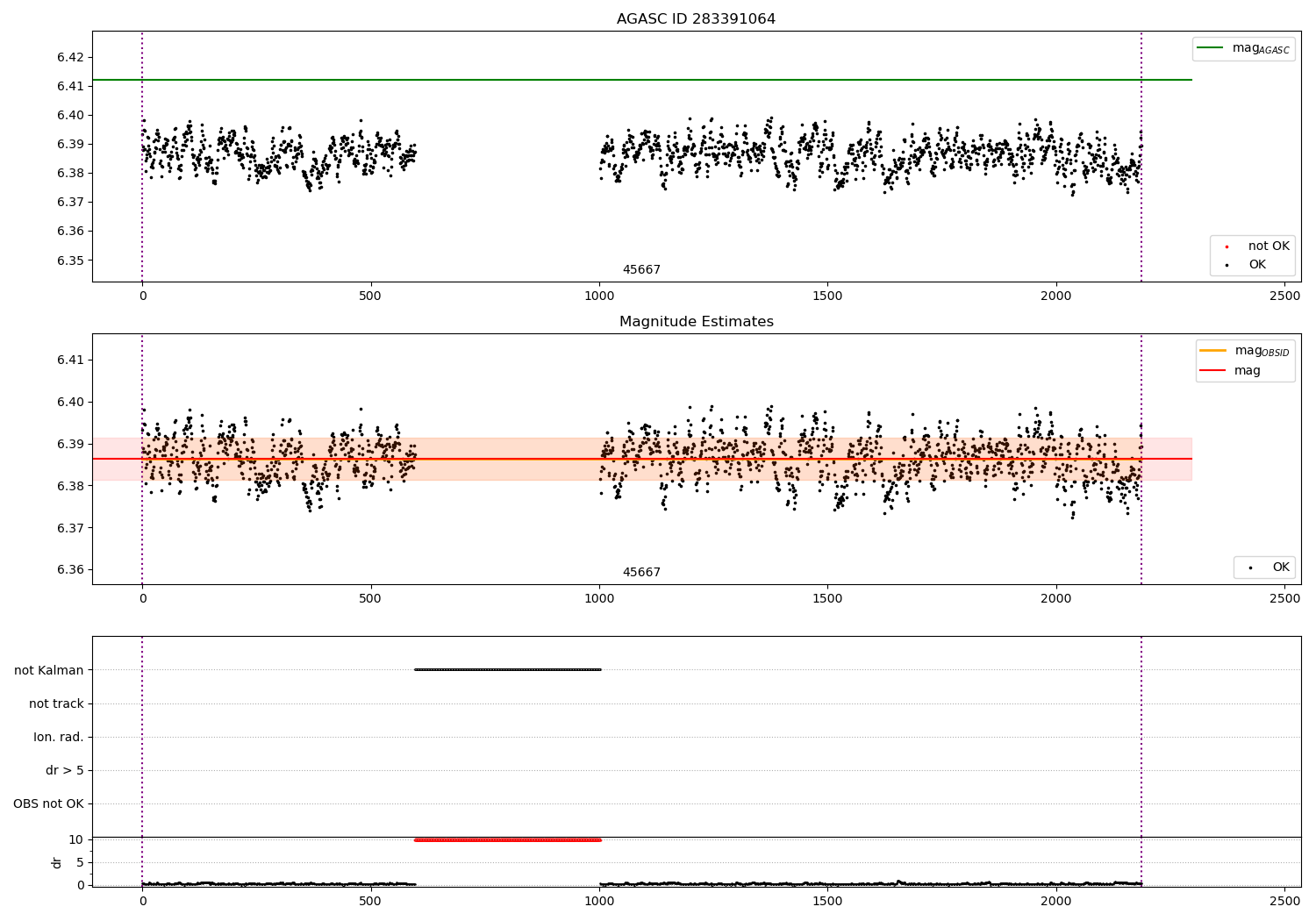Click the 2500 x-tick of the bottom plot
This screenshot has height=921, width=1316.
coord(1285,901)
